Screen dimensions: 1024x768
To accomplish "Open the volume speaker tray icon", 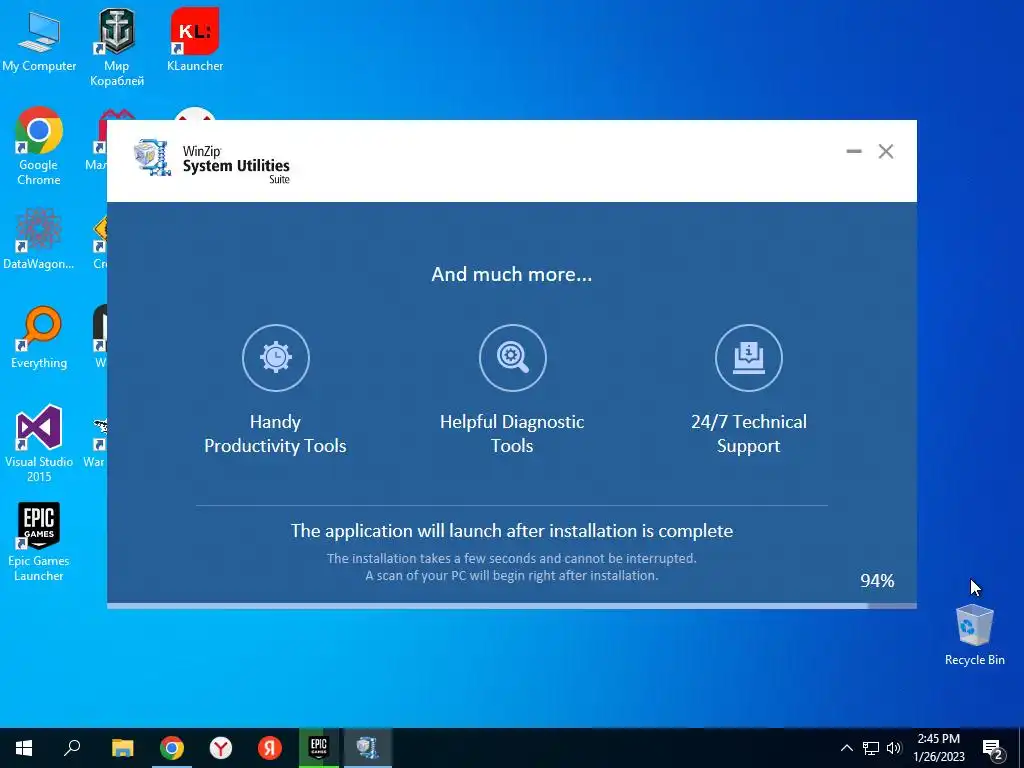I will click(x=894, y=748).
